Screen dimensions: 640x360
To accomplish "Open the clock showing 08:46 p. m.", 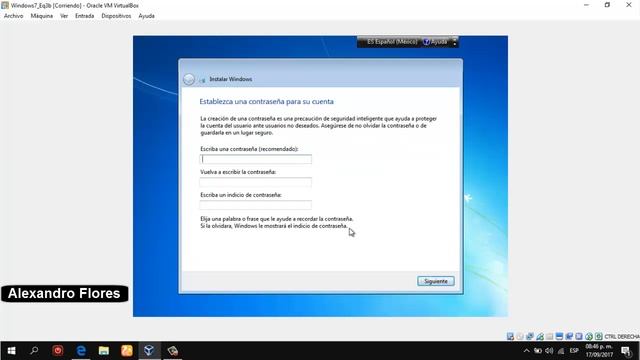I will (x=599, y=351).
